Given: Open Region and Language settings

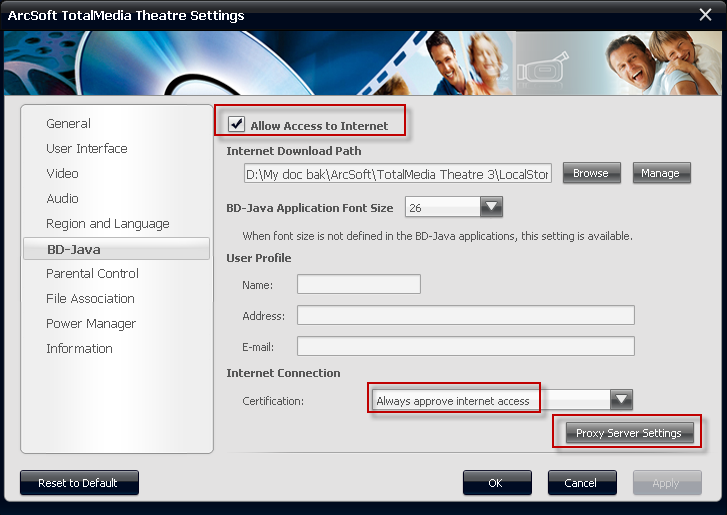Looking at the screenshot, I should coord(108,223).
